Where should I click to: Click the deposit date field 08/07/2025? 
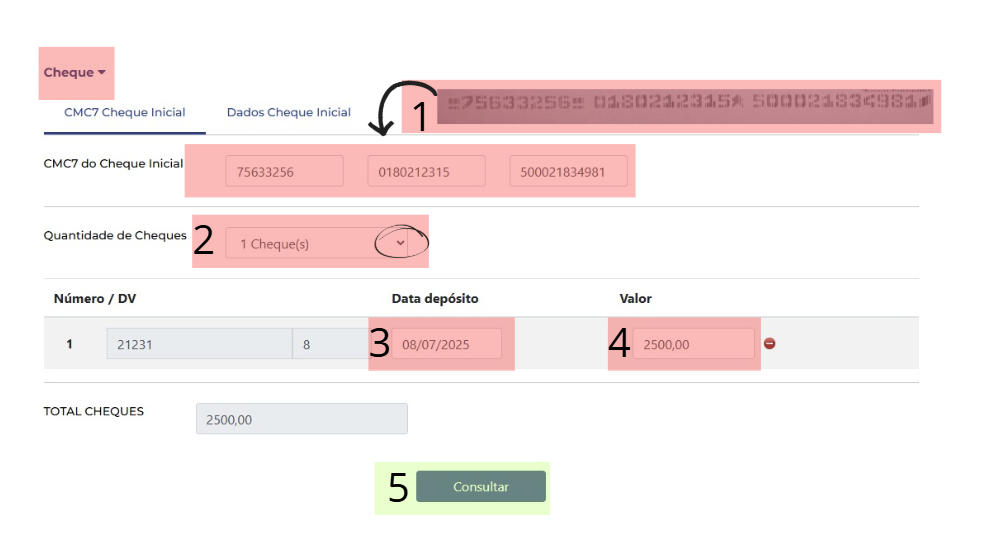[x=447, y=344]
